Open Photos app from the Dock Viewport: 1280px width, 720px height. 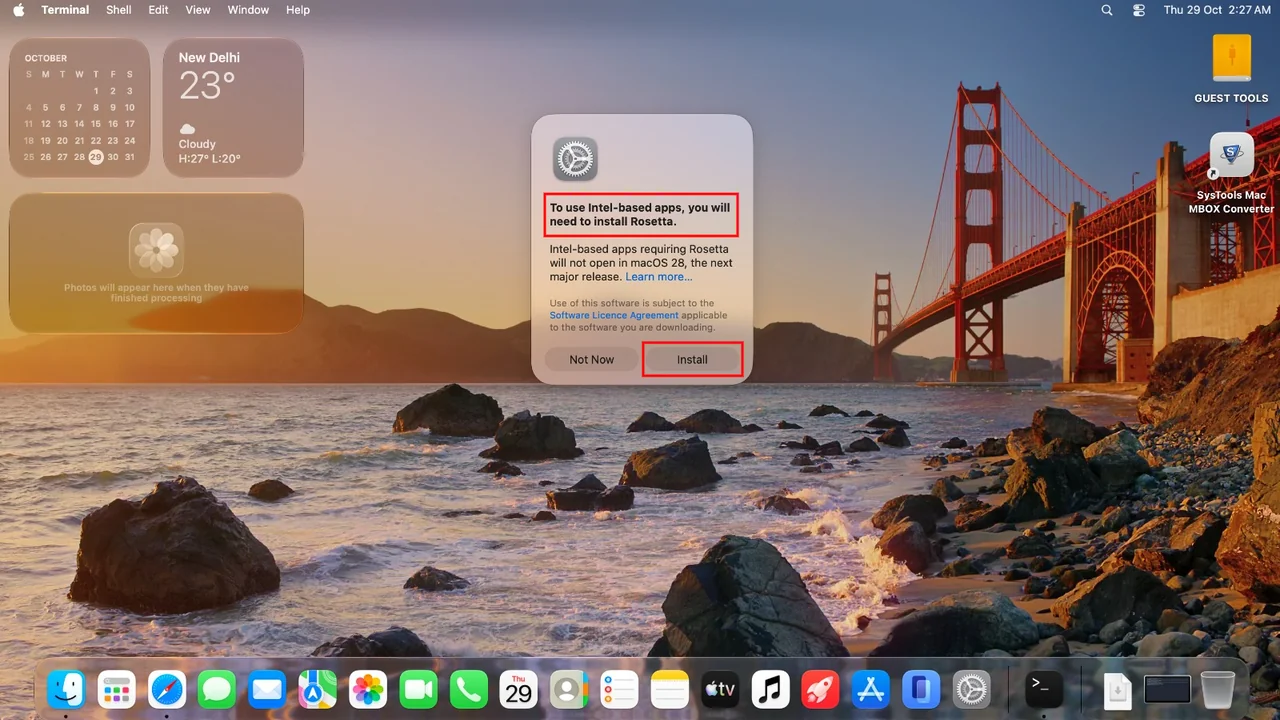[368, 689]
